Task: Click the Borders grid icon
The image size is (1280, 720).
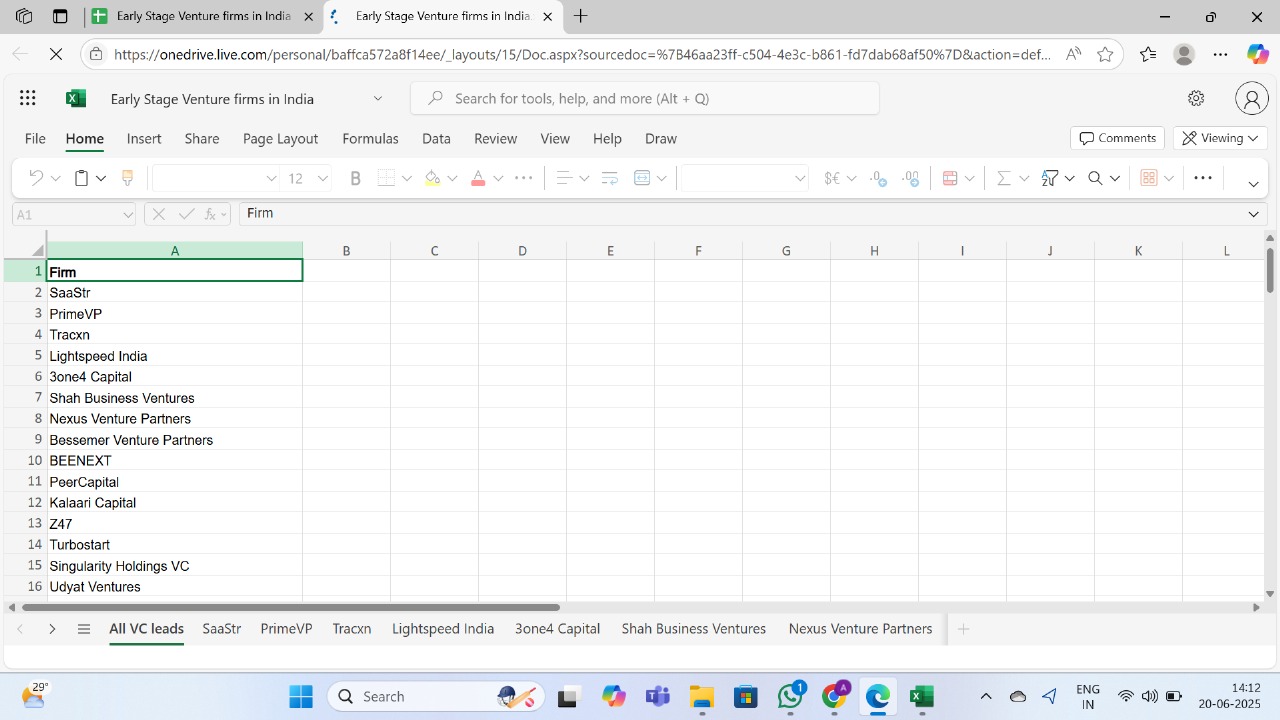Action: (x=387, y=178)
